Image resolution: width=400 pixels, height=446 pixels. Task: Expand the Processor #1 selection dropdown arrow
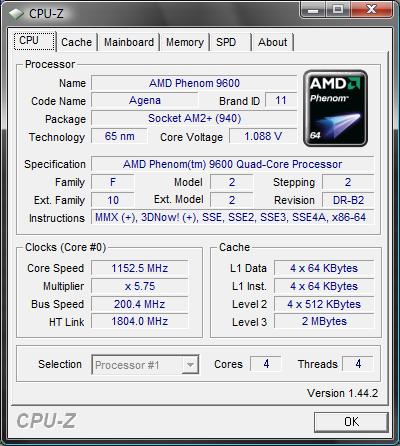[190, 365]
